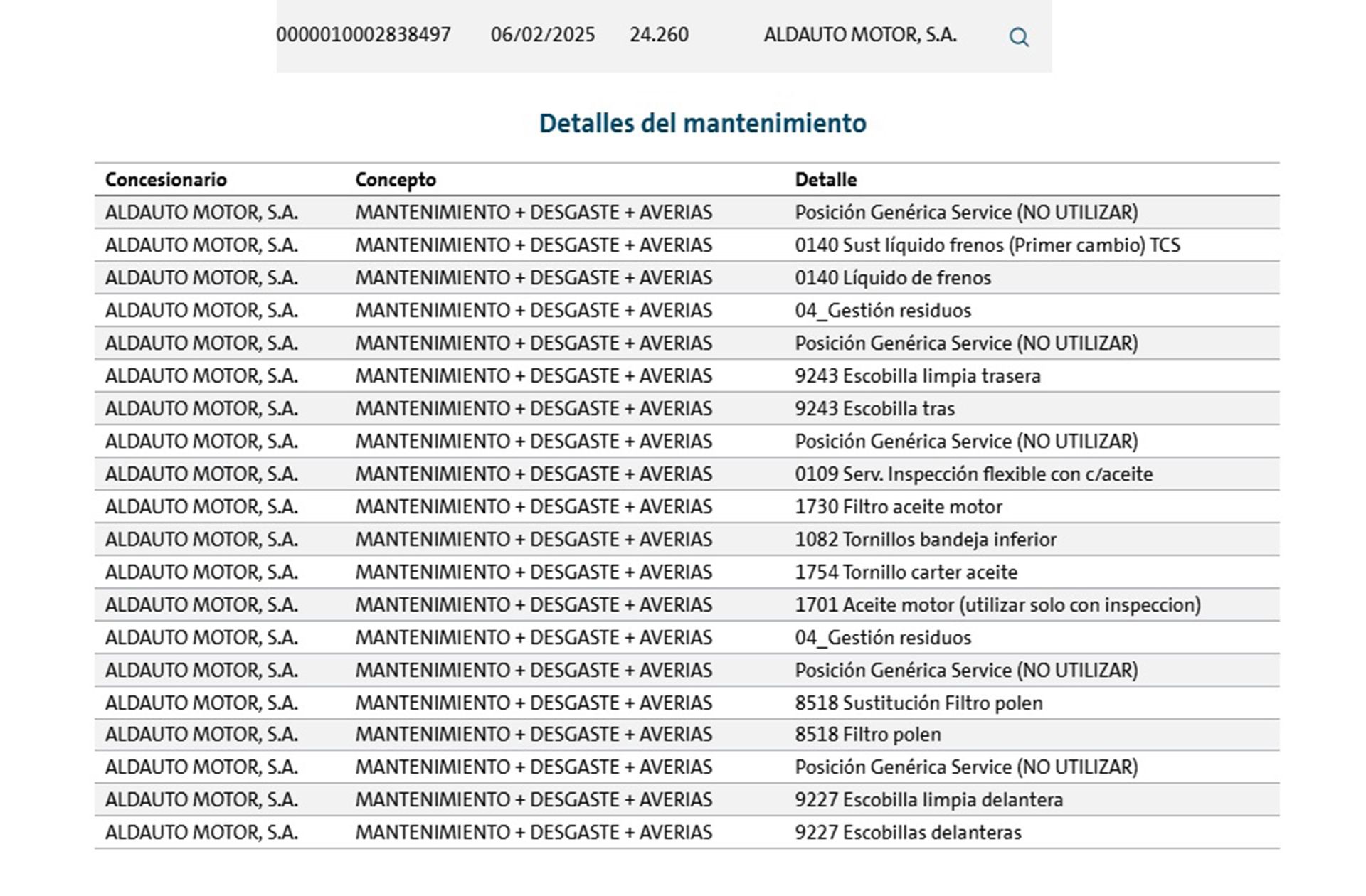Click the Detalles del mantenimiento heading
The height and width of the screenshot is (896, 1366).
[x=703, y=123]
